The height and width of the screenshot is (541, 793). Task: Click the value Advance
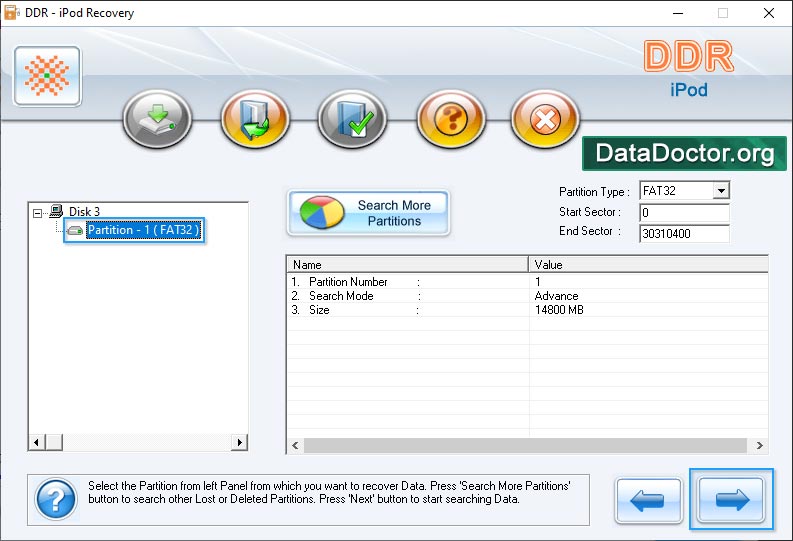[556, 296]
